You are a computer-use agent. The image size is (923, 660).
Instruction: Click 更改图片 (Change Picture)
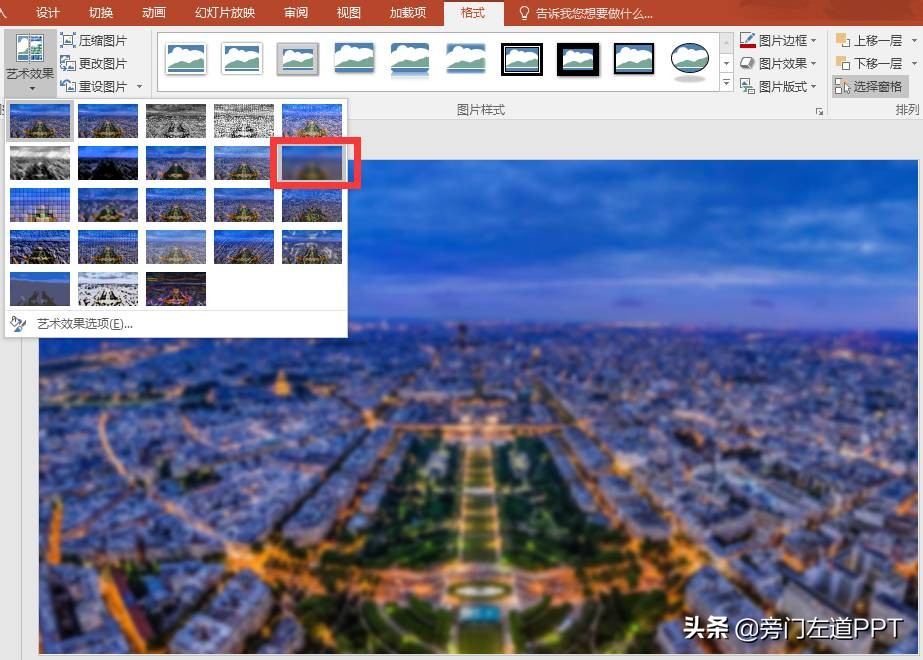click(x=93, y=64)
